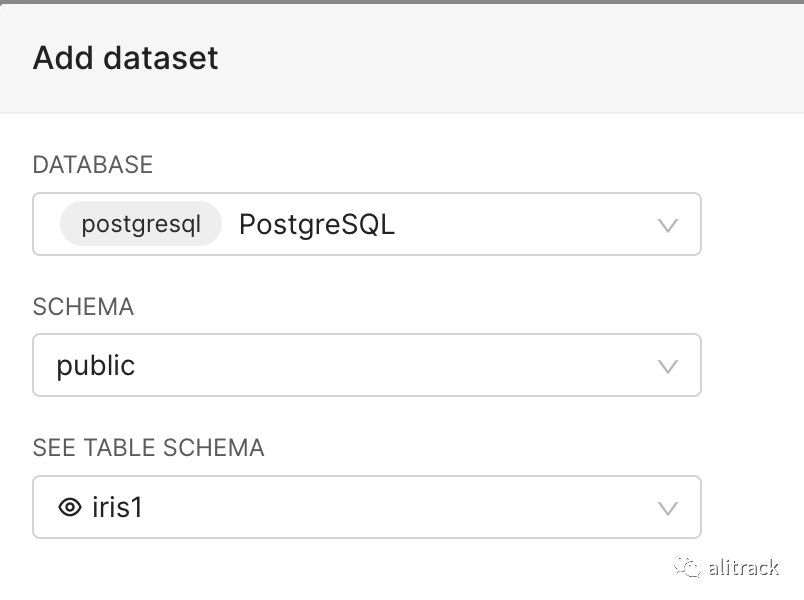Click empty space inside the DATABASE select box
The image size is (804, 600).
coord(520,224)
